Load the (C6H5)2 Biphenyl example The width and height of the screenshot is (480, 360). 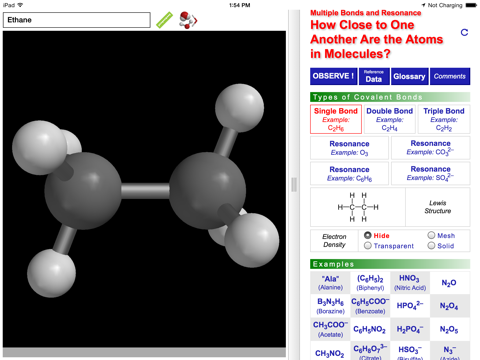[370, 283]
